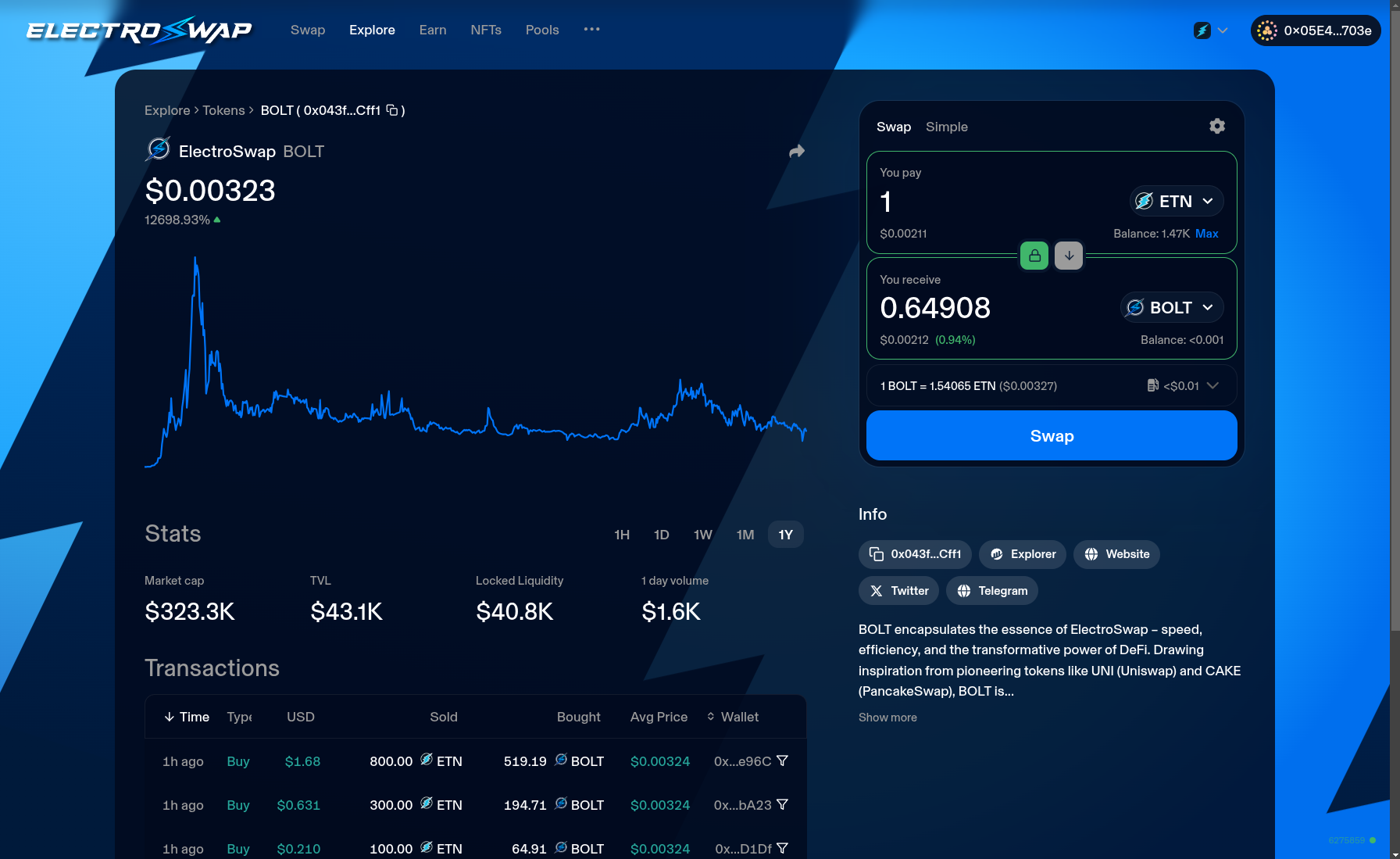Select Swap tab in swap panel
Screen dimensions: 1400x859
click(x=894, y=127)
